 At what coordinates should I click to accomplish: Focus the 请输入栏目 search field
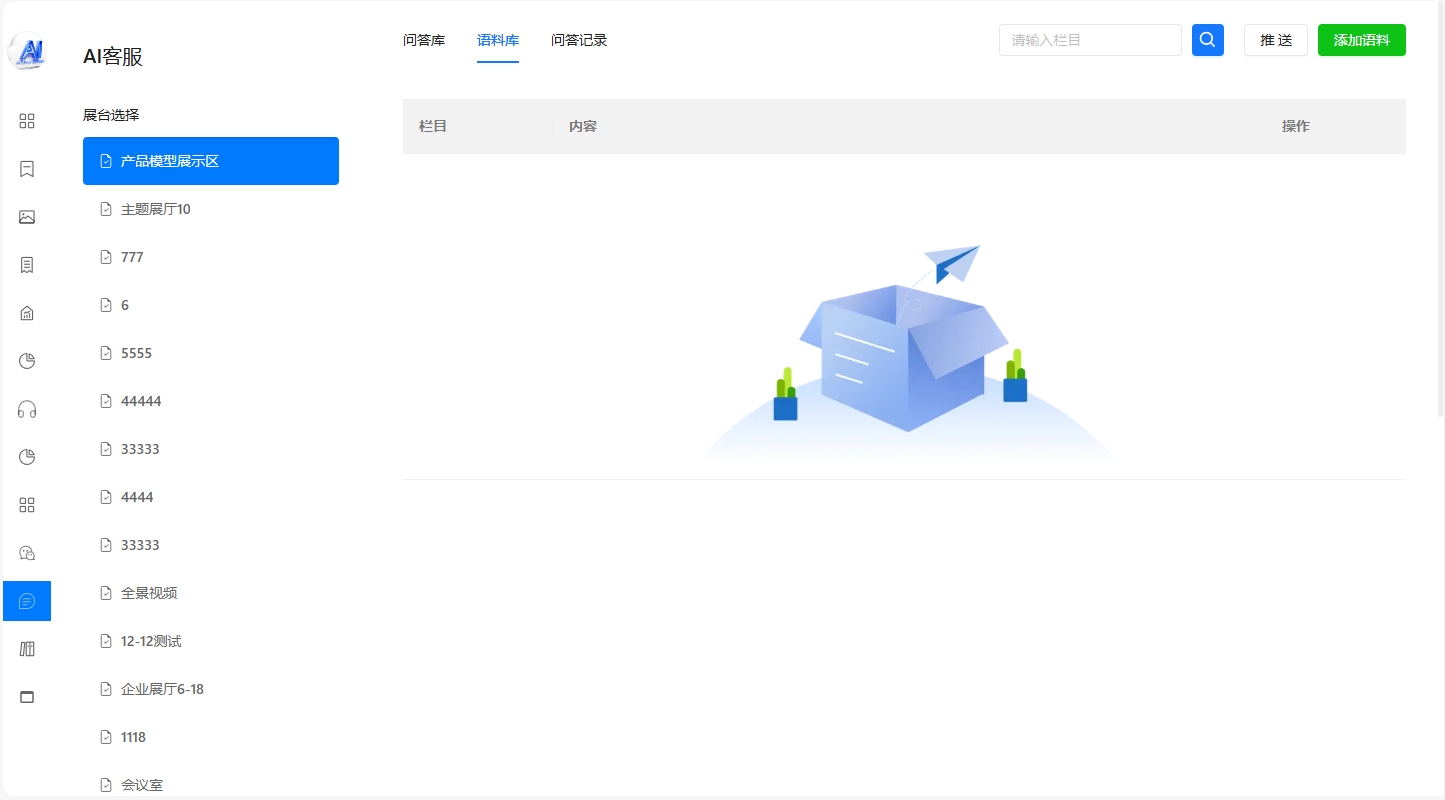[1089, 40]
